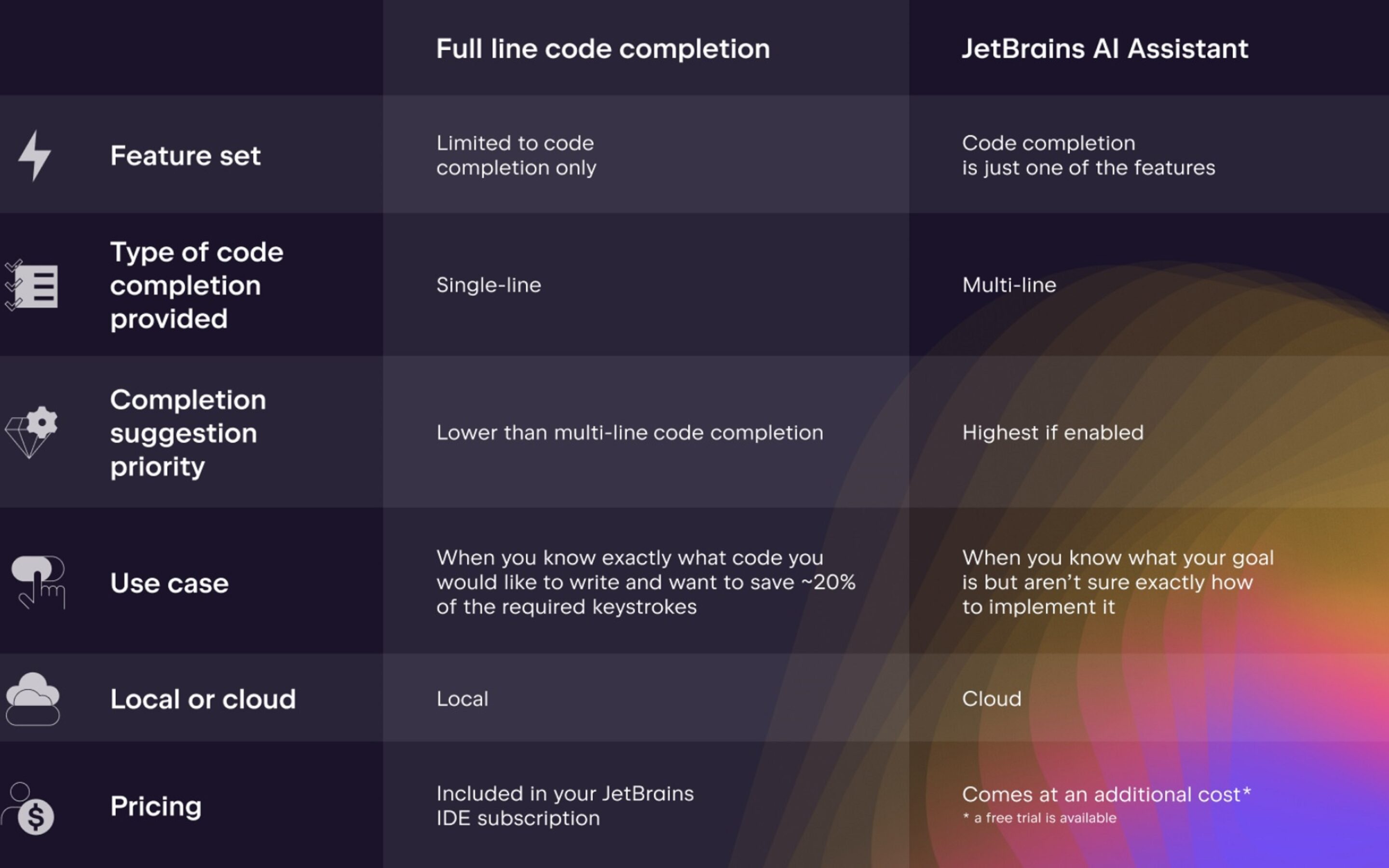Click the Type of code completion provided label
Screen dimensions: 1389x868
(x=197, y=285)
